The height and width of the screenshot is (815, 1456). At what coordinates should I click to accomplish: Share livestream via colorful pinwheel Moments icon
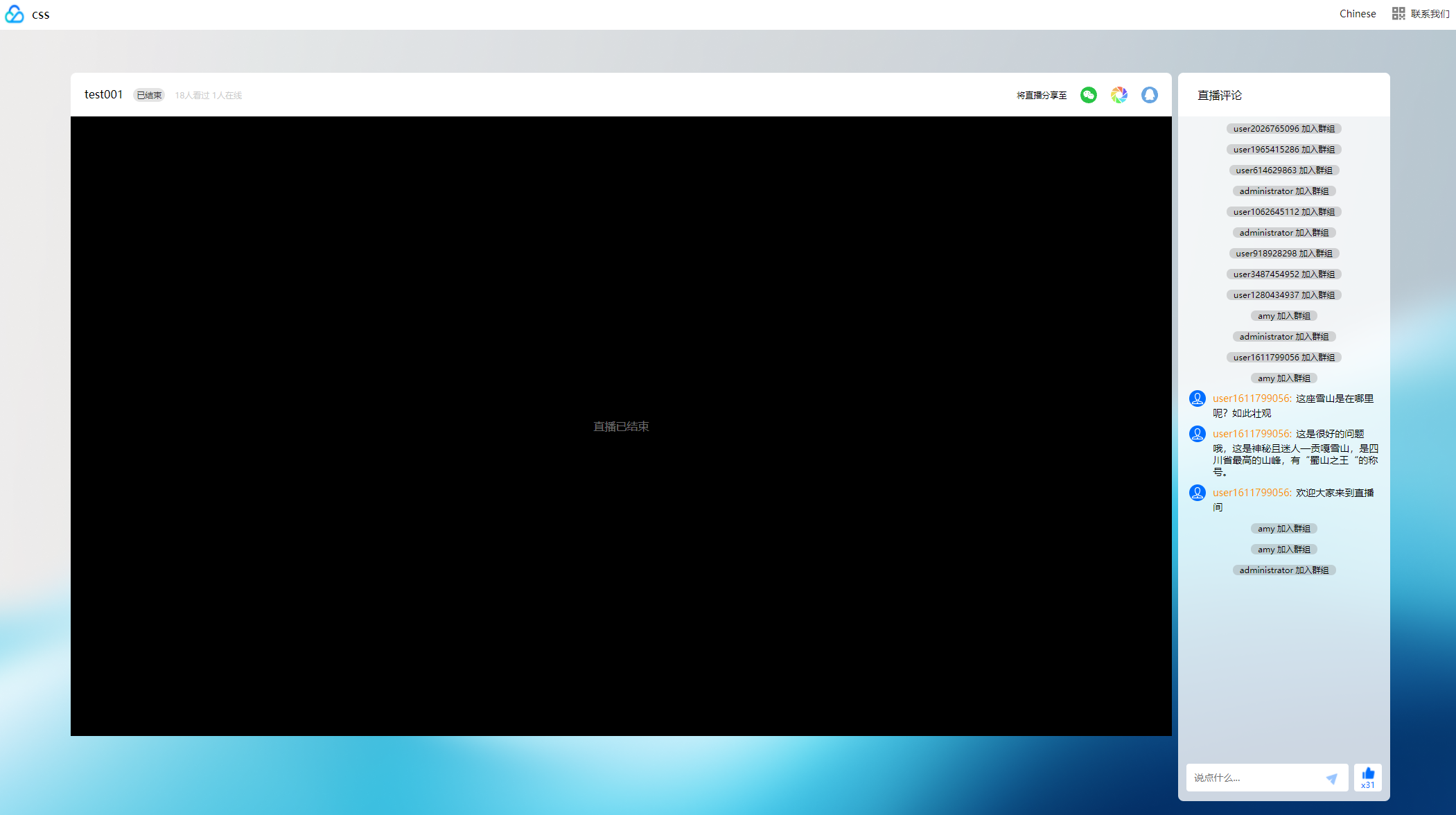tap(1119, 95)
